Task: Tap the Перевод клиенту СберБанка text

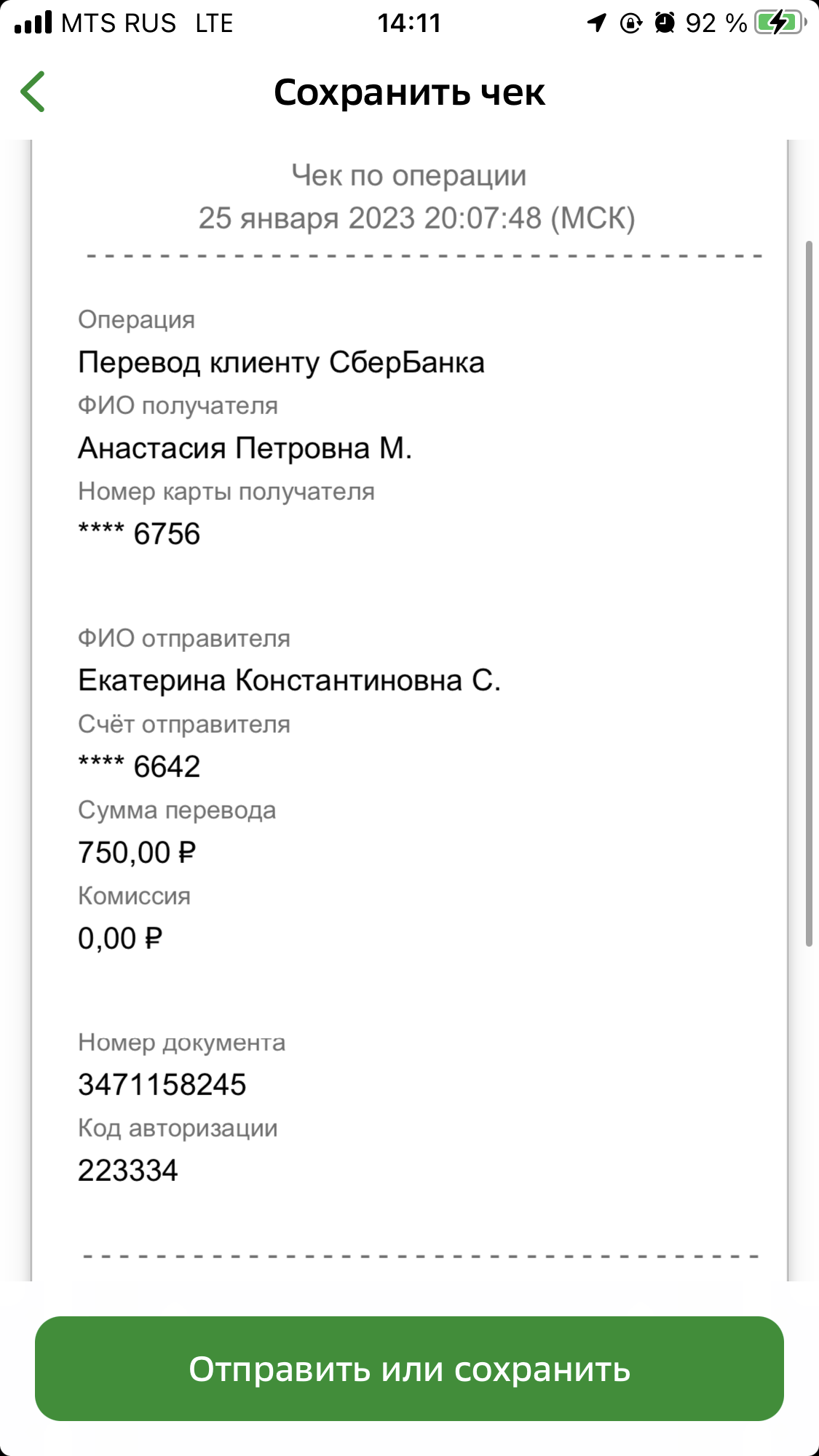Action: pos(281,362)
